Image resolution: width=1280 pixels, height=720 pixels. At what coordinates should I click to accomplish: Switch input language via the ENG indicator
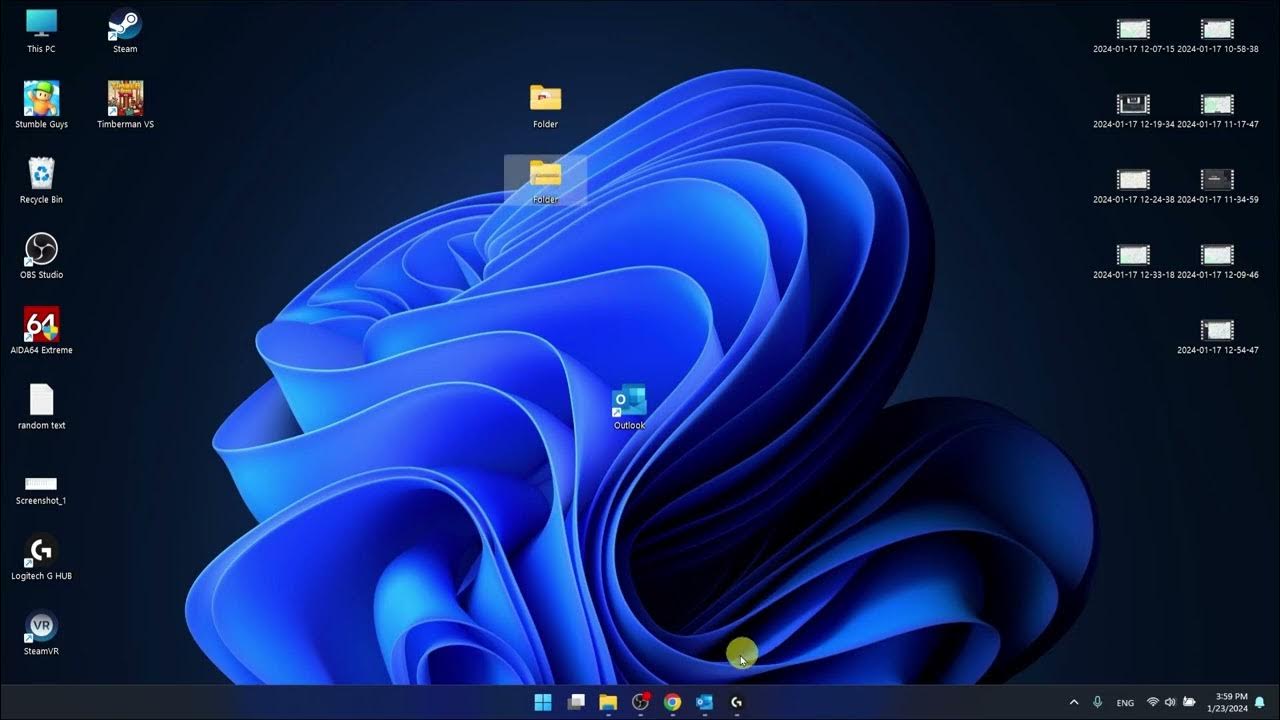click(1125, 702)
